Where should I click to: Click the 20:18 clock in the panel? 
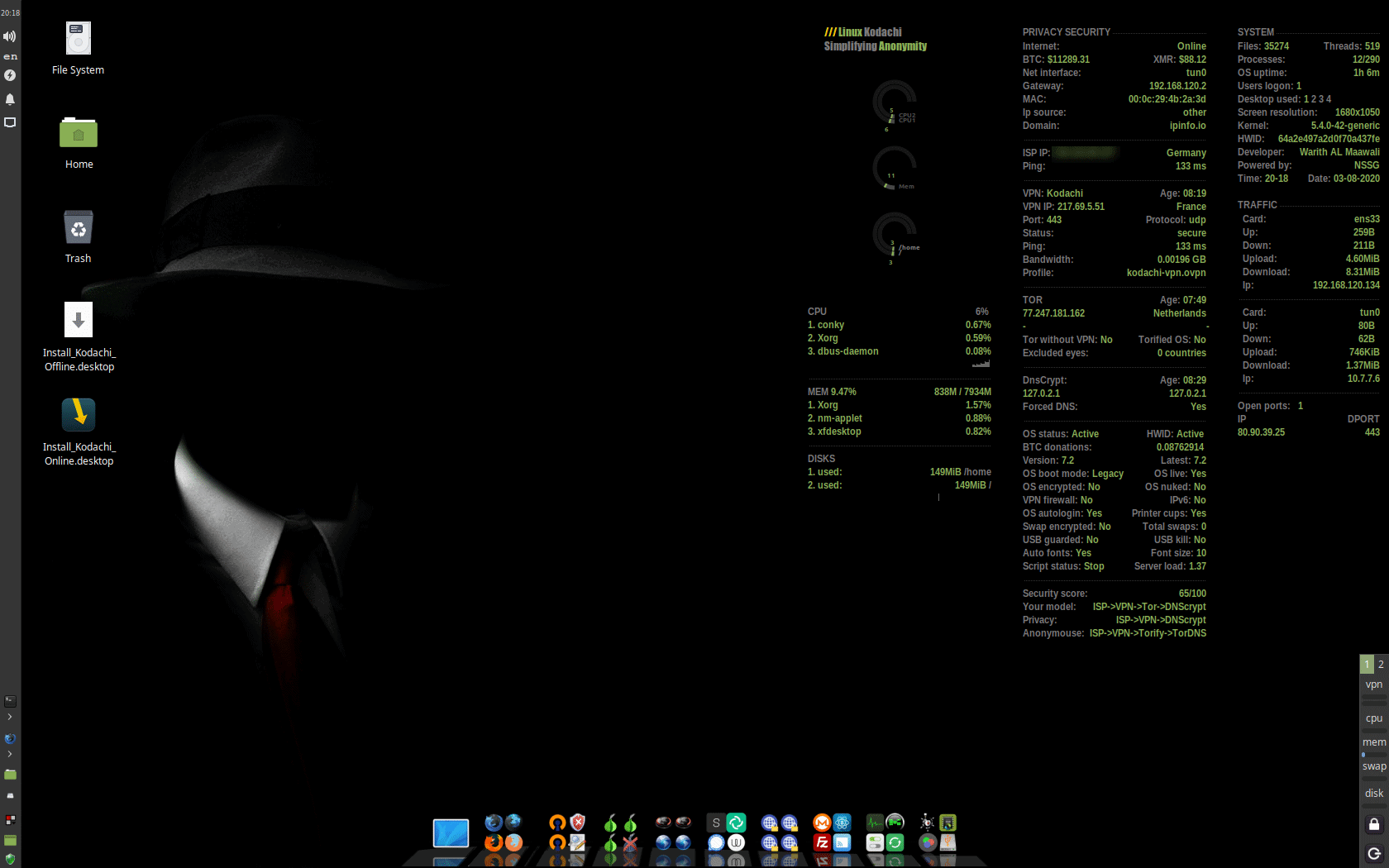coord(10,13)
